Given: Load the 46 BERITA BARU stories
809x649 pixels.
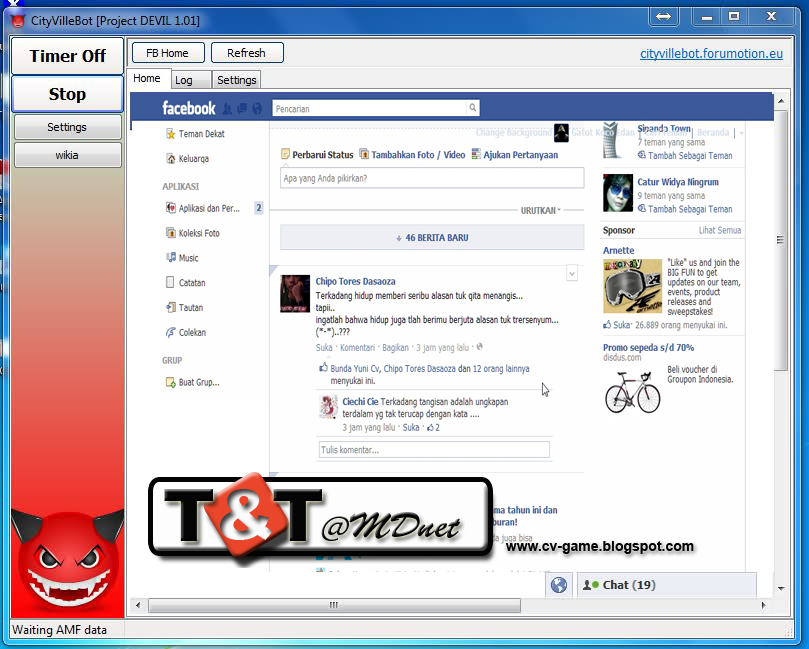Looking at the screenshot, I should [432, 238].
